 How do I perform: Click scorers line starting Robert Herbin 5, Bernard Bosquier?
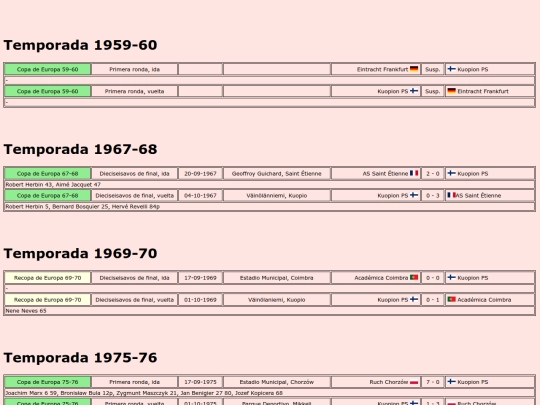(83, 207)
